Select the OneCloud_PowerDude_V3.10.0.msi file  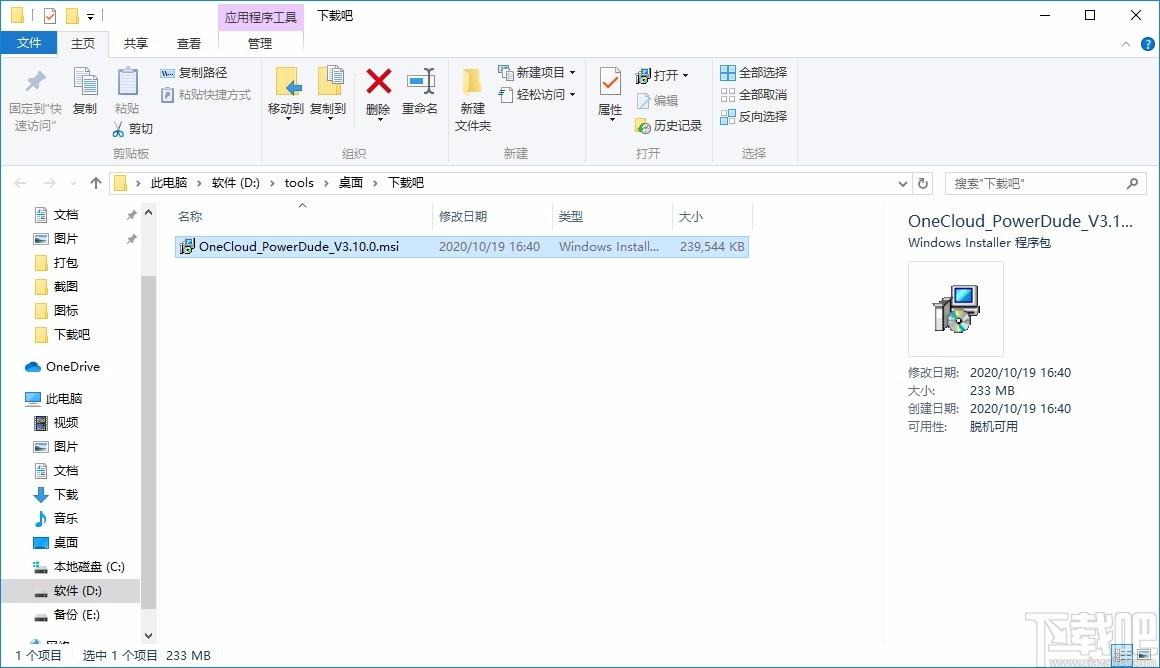(462, 246)
